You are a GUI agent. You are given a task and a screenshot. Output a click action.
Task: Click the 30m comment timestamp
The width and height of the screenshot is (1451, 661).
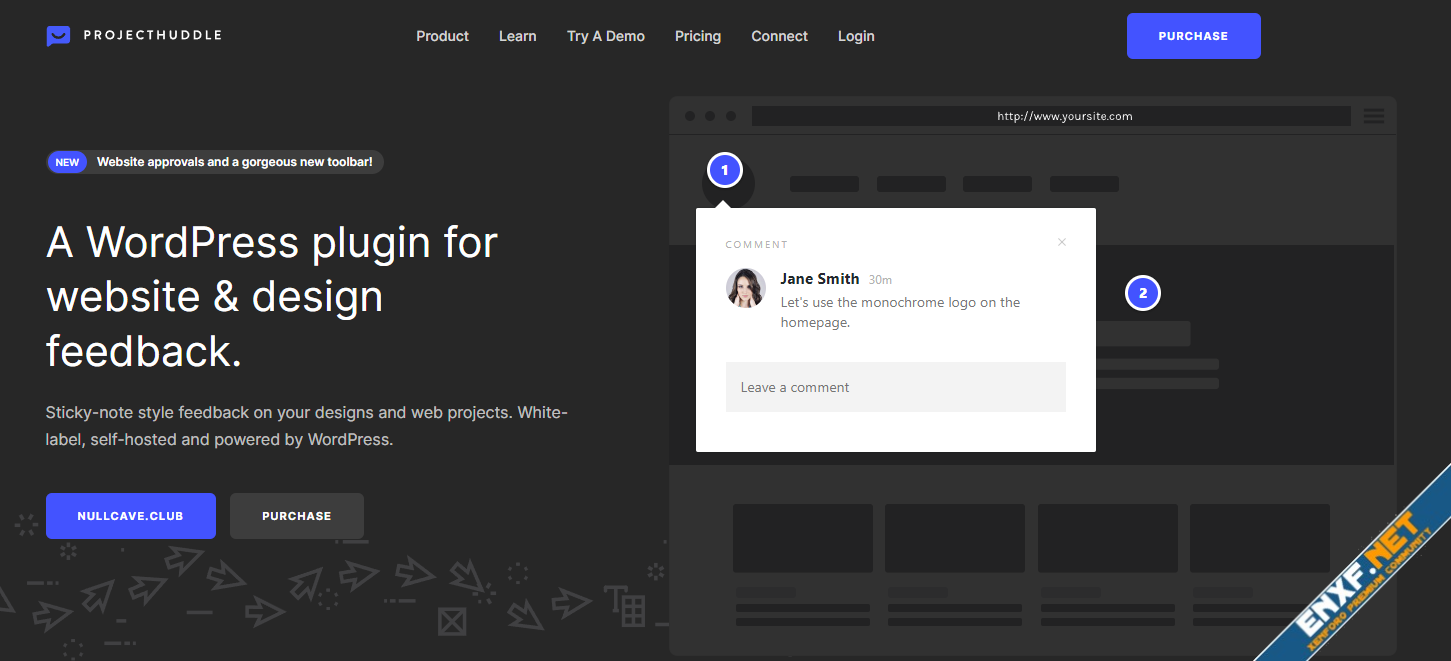tap(880, 280)
